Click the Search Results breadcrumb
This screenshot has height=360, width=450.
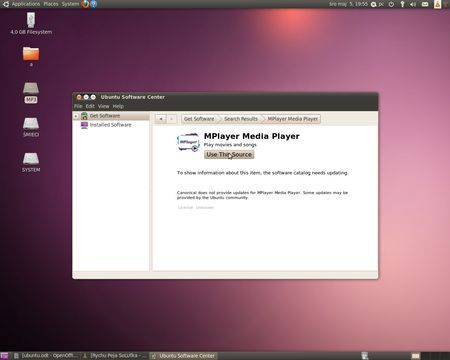click(241, 119)
